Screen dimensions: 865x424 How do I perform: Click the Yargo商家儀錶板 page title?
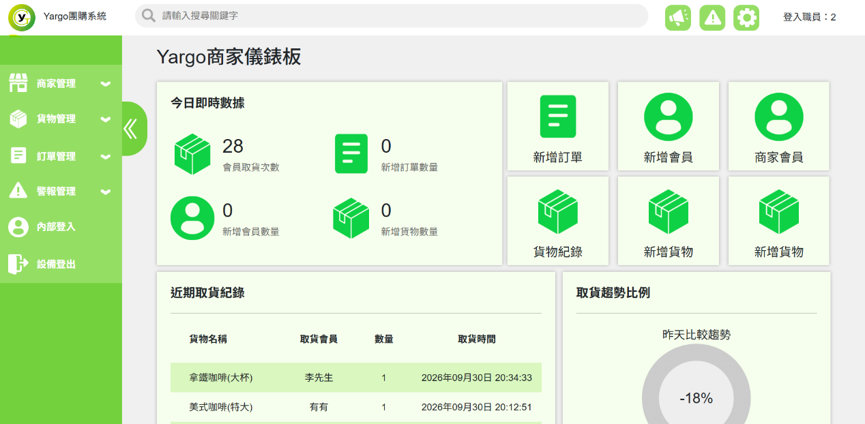pos(229,57)
